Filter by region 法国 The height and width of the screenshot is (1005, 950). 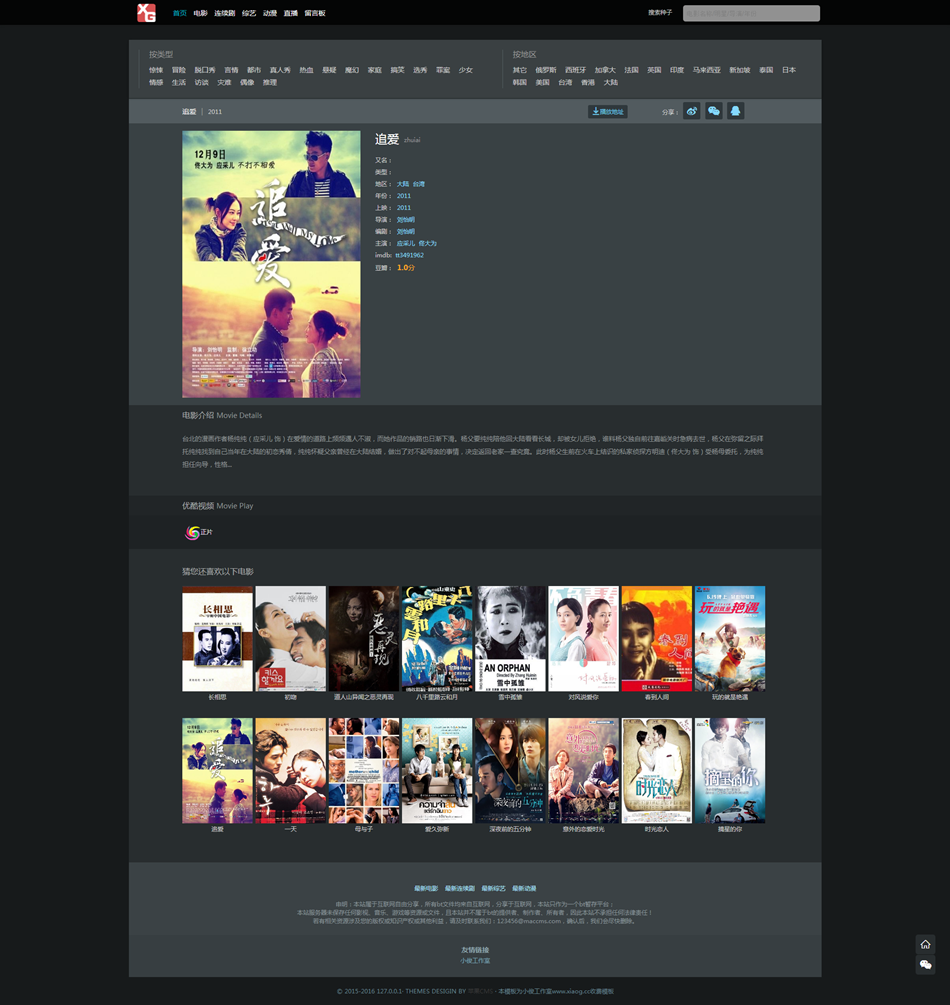[631, 71]
